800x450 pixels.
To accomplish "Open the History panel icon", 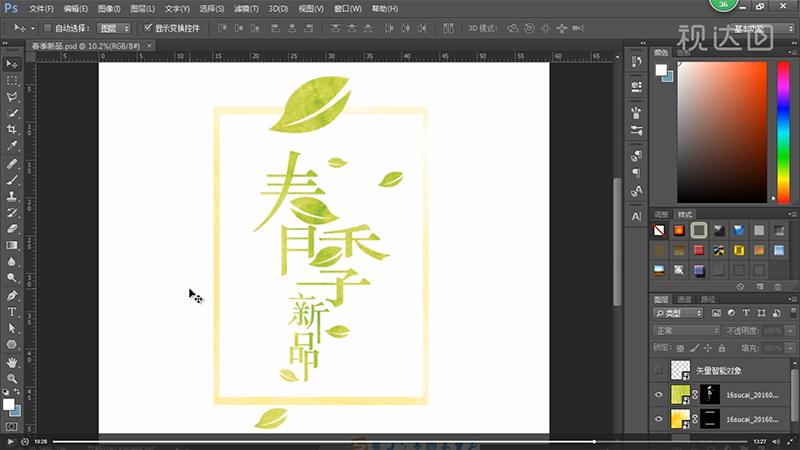I will (x=636, y=62).
